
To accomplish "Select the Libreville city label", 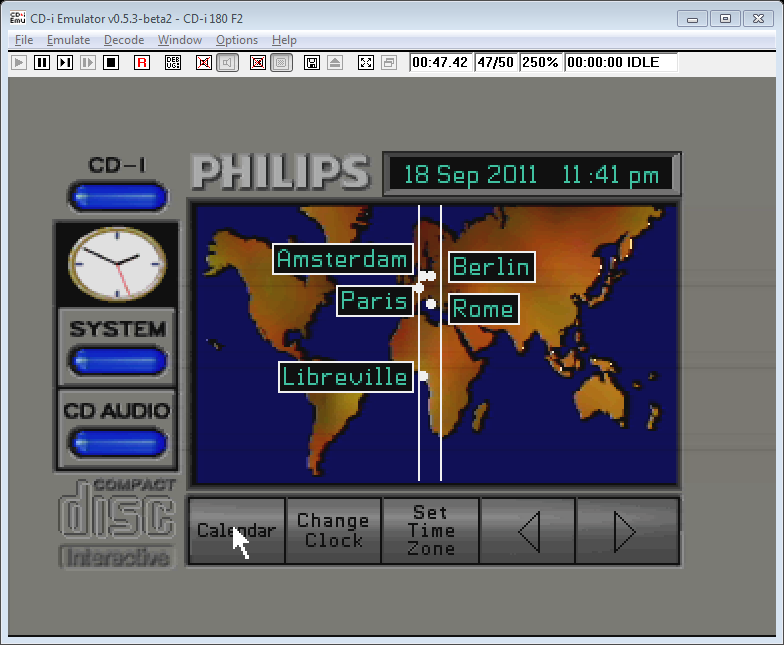I will (346, 376).
